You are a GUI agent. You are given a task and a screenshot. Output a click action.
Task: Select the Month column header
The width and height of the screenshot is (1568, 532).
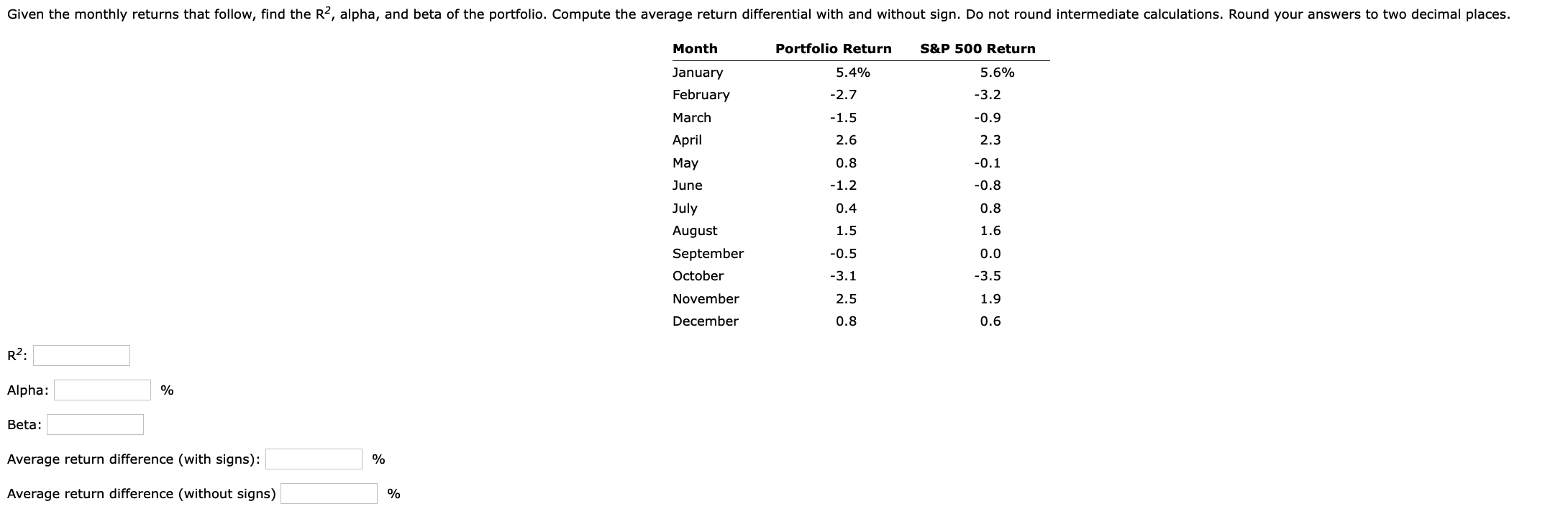pyautogui.click(x=695, y=48)
